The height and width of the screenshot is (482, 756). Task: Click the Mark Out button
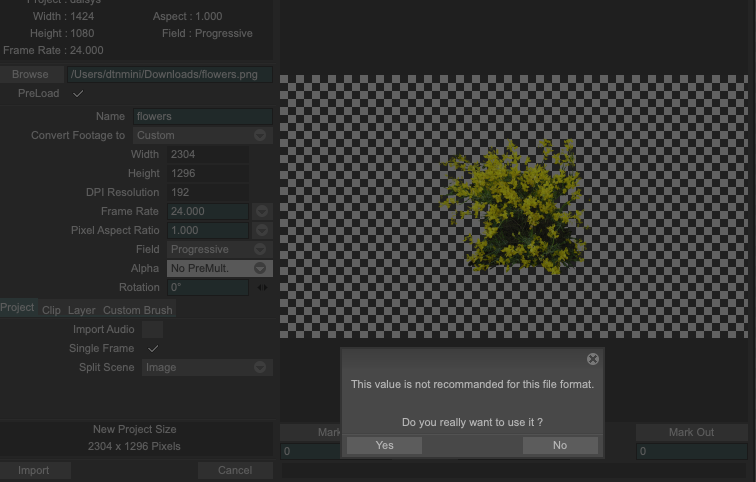[691, 432]
